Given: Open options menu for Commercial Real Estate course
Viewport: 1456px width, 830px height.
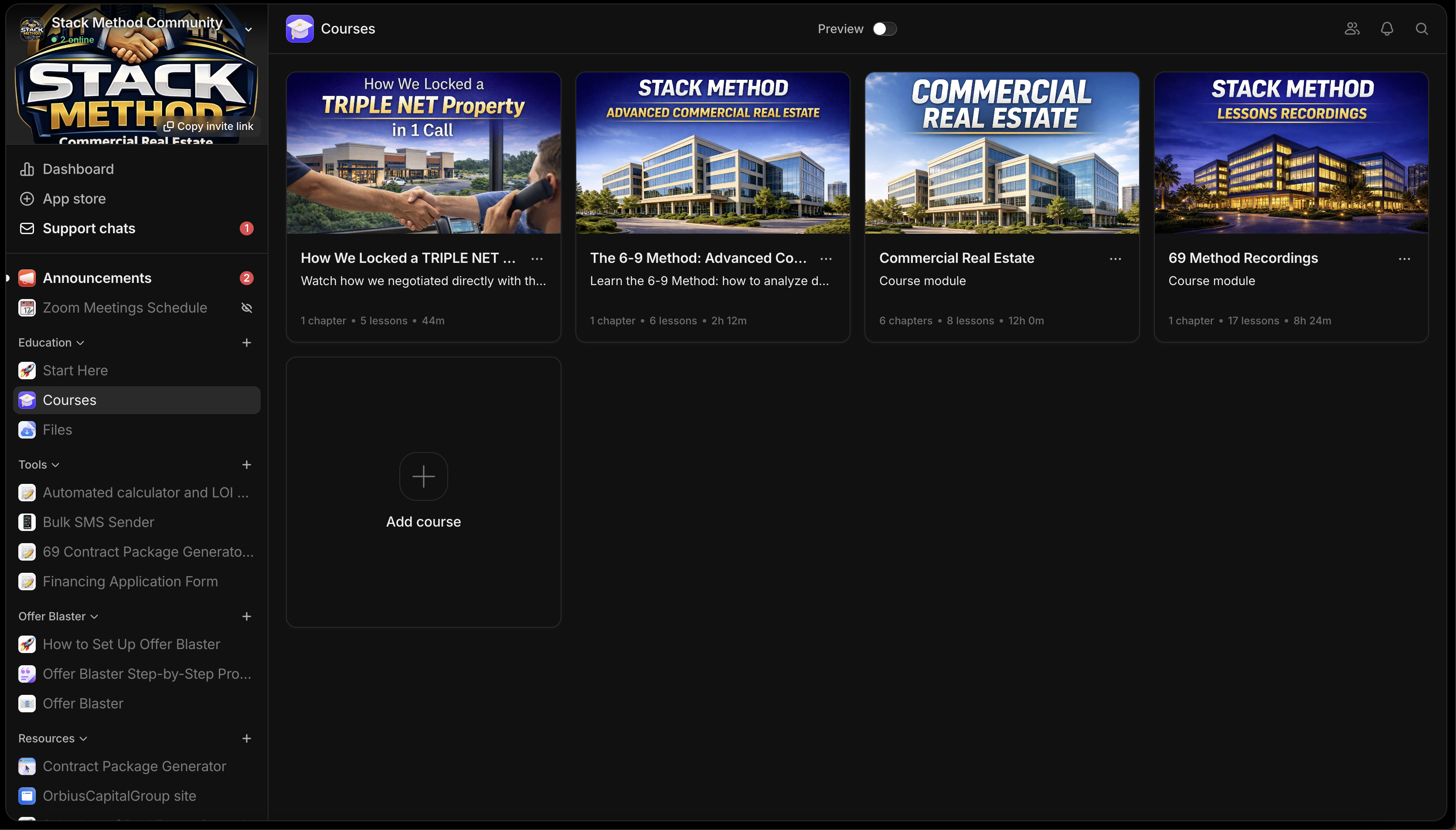Looking at the screenshot, I should [1115, 259].
